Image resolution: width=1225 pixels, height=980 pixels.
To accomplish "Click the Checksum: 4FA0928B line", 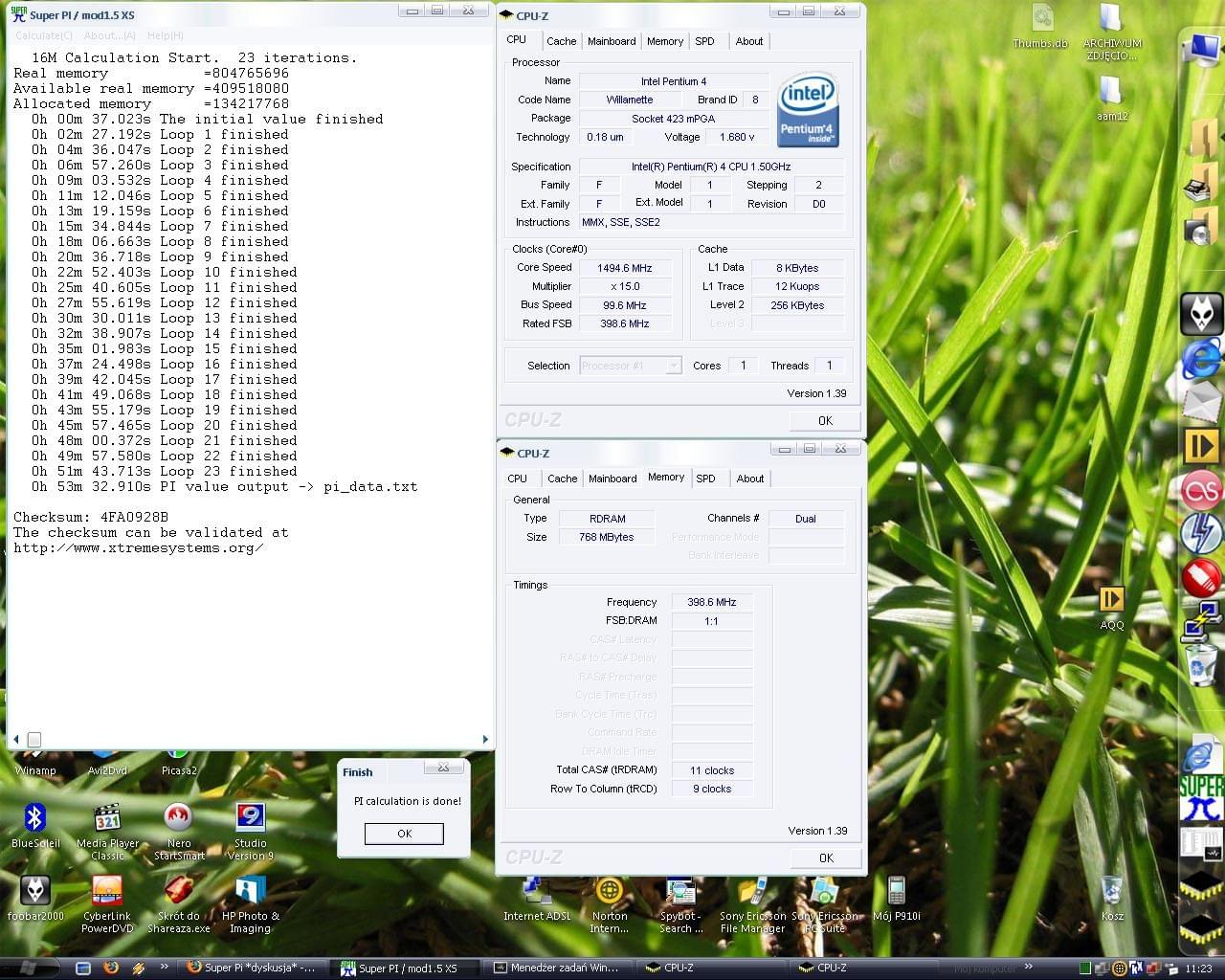I will point(91,517).
